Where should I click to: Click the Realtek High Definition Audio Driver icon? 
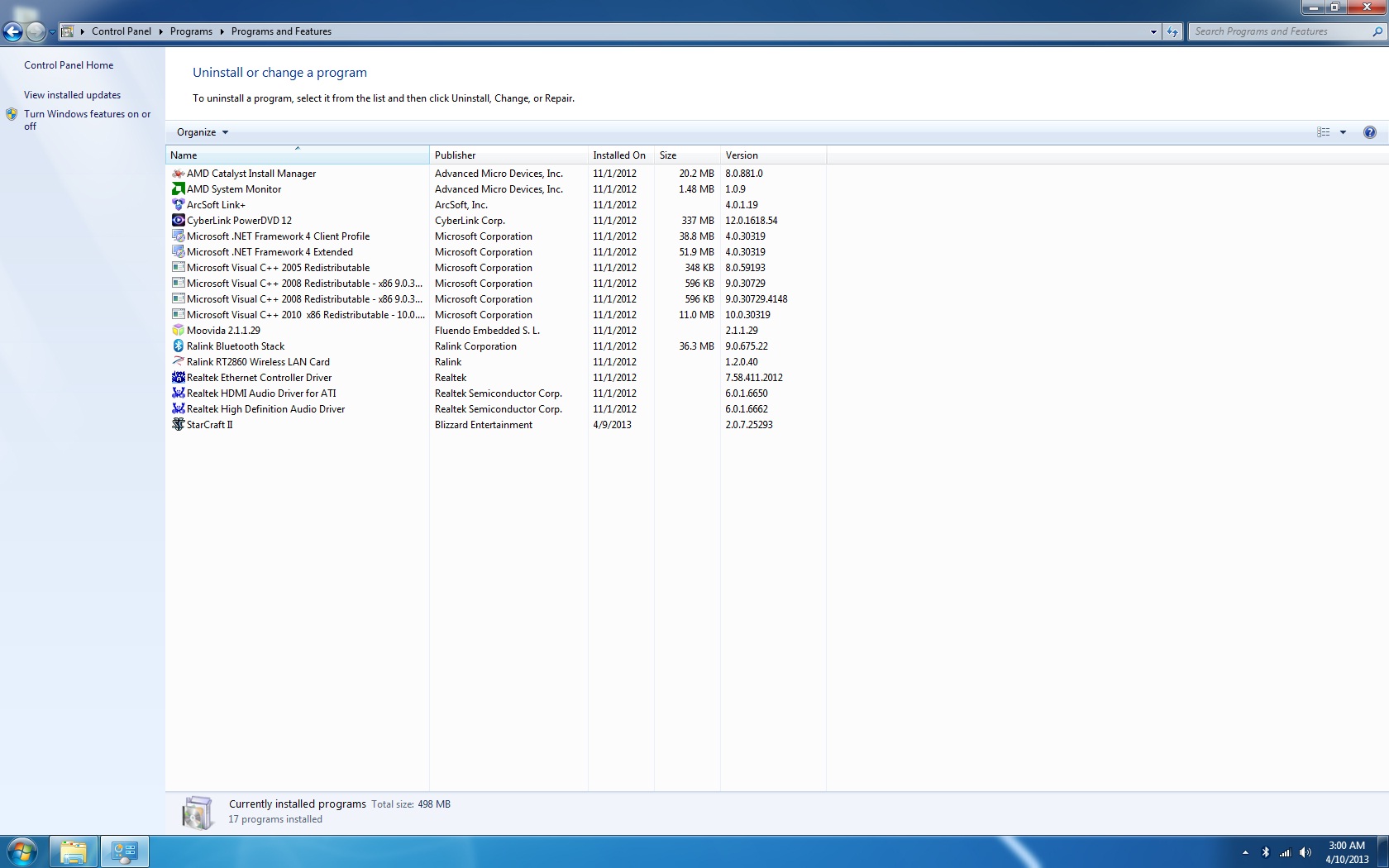coord(178,409)
